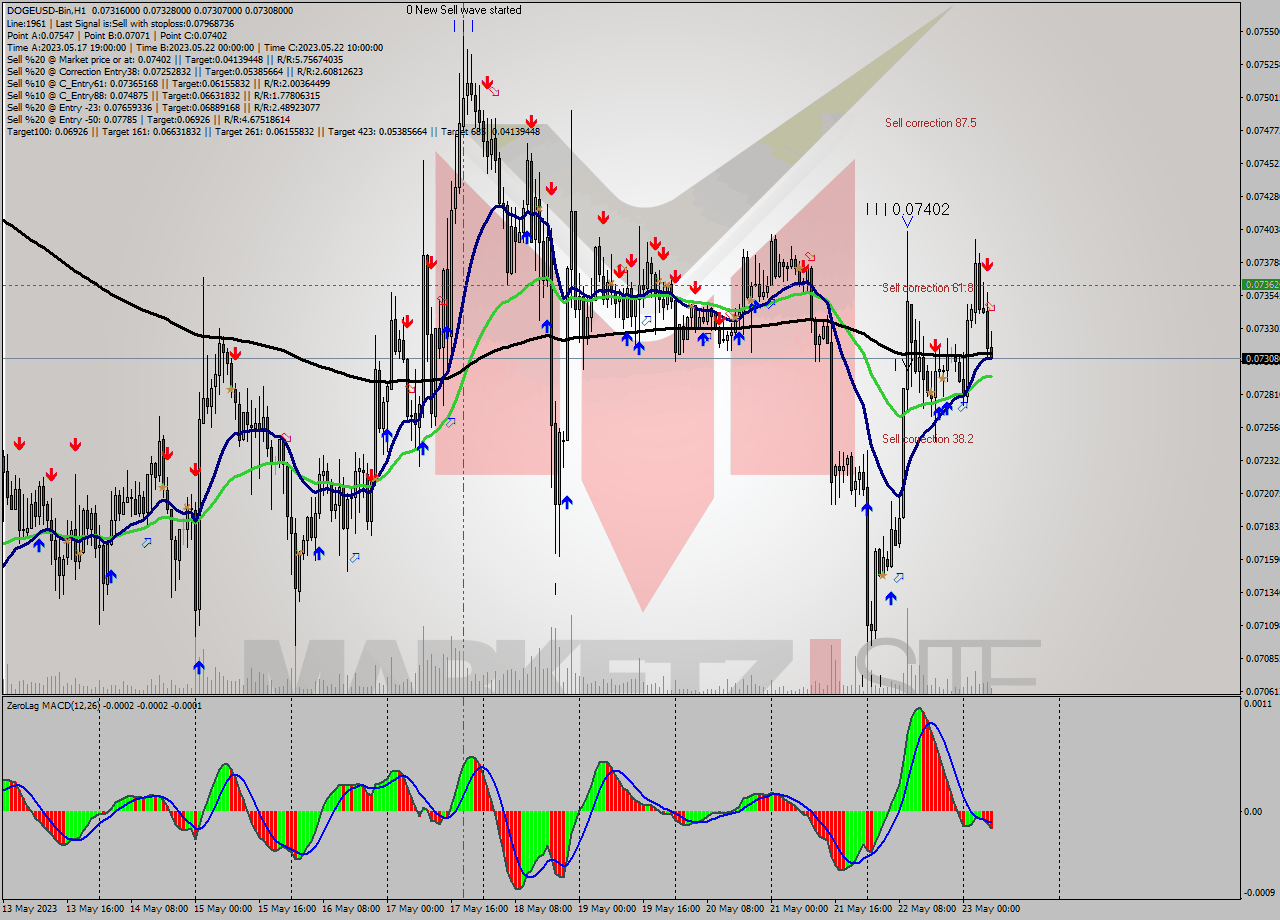The image size is (1280, 920).
Task: Click the 0.07477 price axis value
Action: tap(1261, 130)
